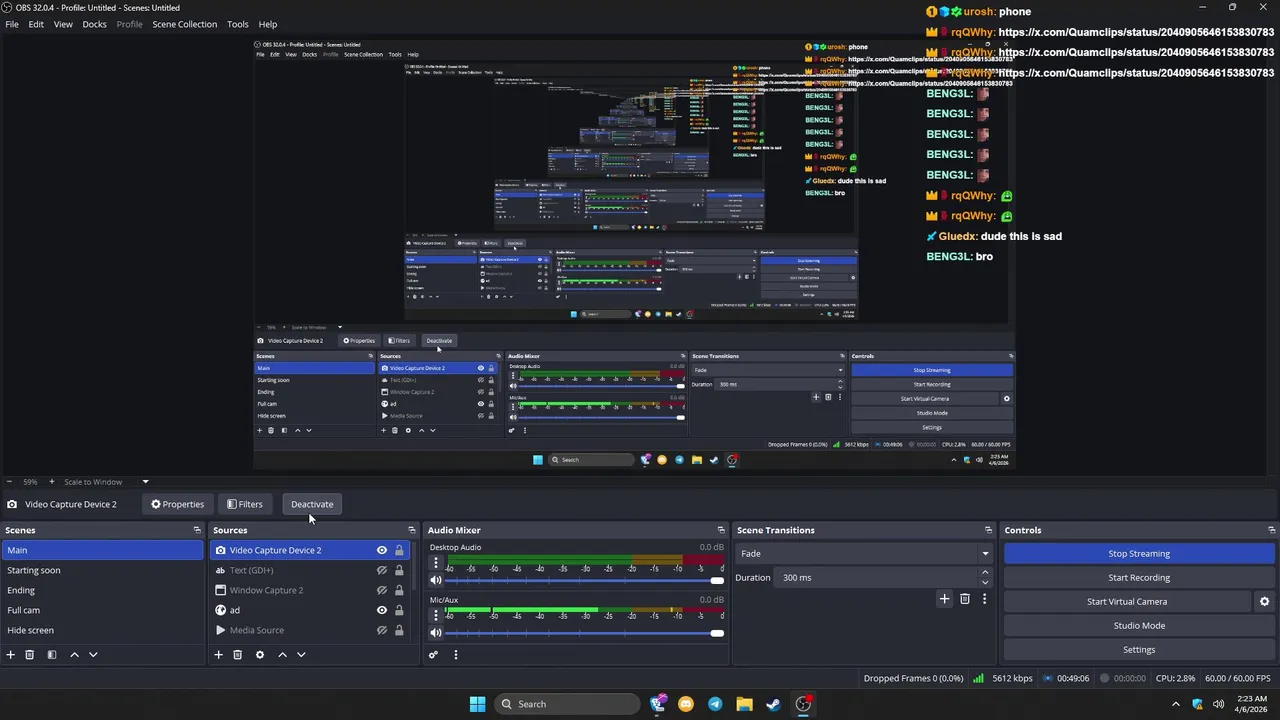Open Steam from the Windows taskbar
The width and height of the screenshot is (1280, 720).
773,704
